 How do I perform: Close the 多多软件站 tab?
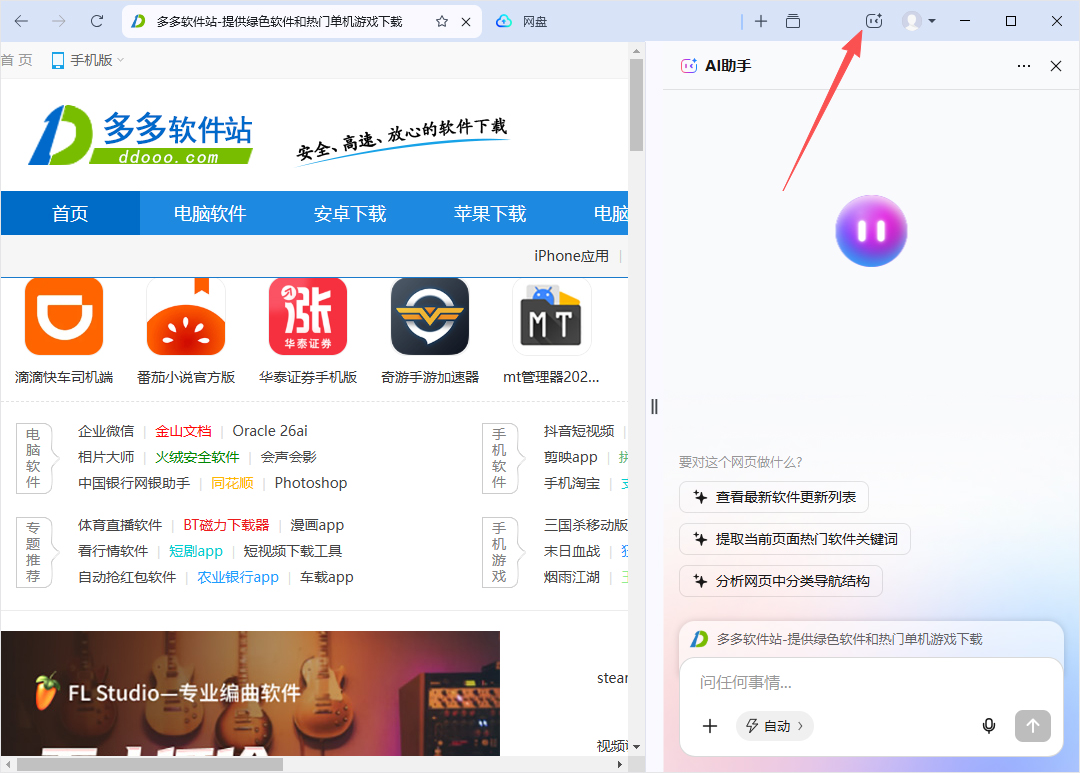point(466,21)
